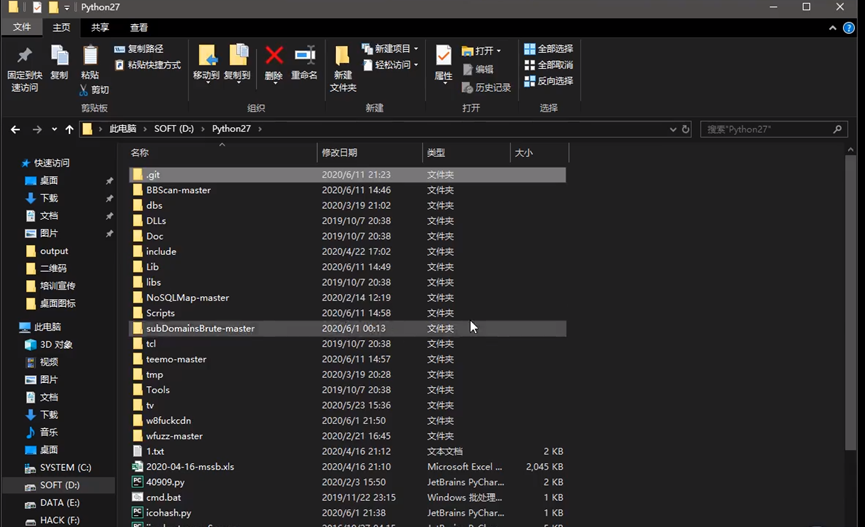Sort by the 修改日期 column header

[x=340, y=153]
